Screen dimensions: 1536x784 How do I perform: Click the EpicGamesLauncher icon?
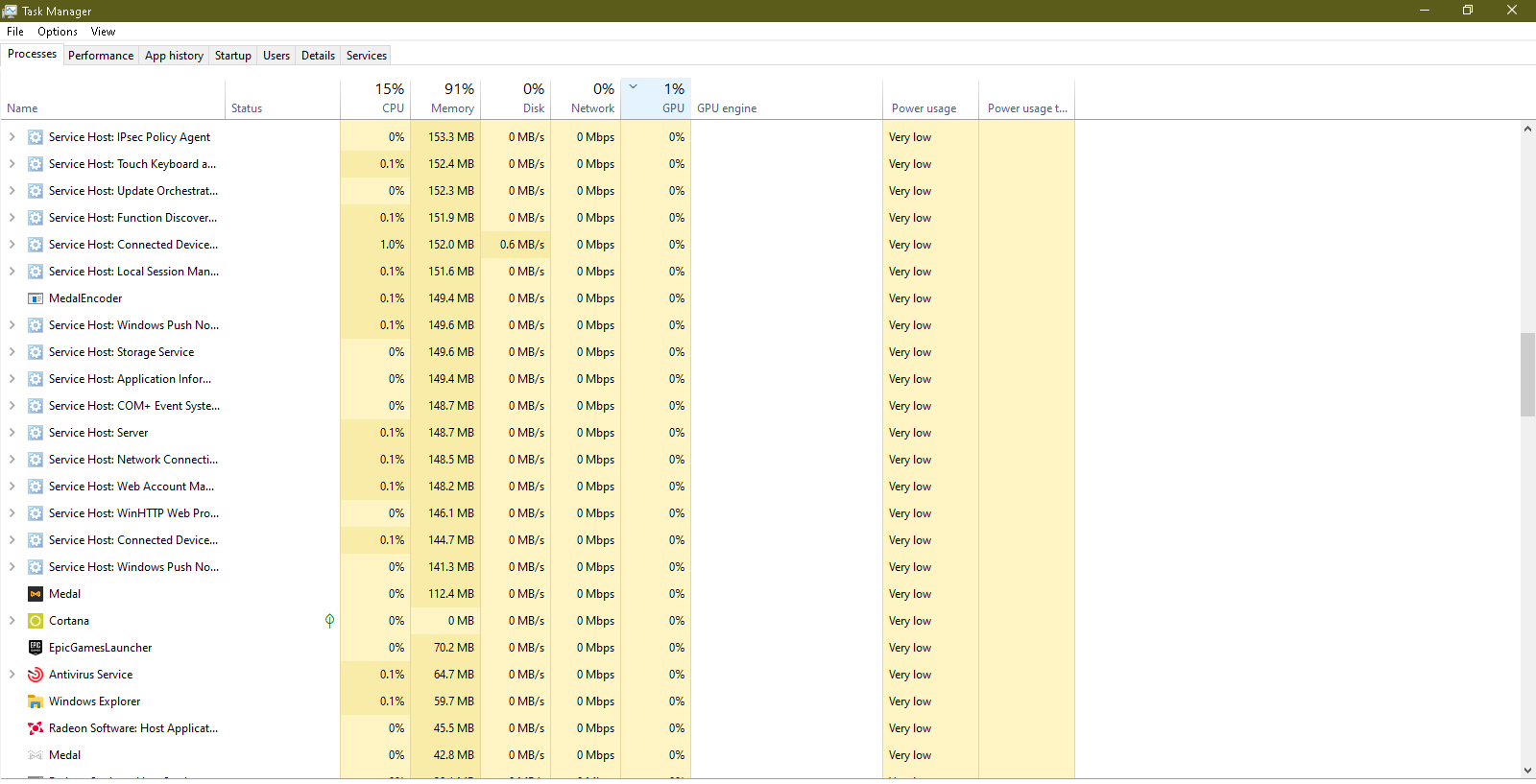tap(36, 648)
